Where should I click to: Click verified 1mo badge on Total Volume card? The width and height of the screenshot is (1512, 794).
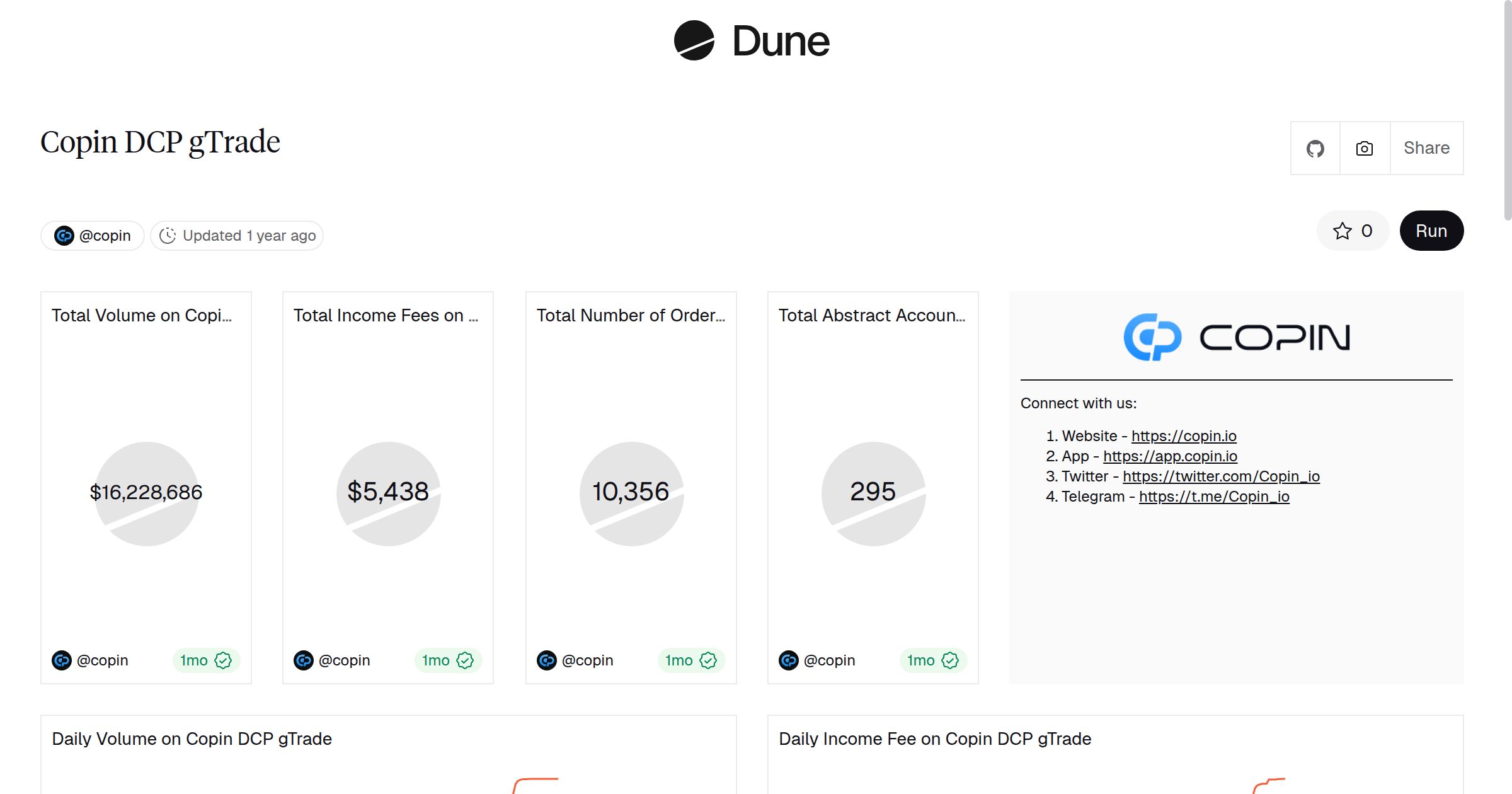[205, 660]
